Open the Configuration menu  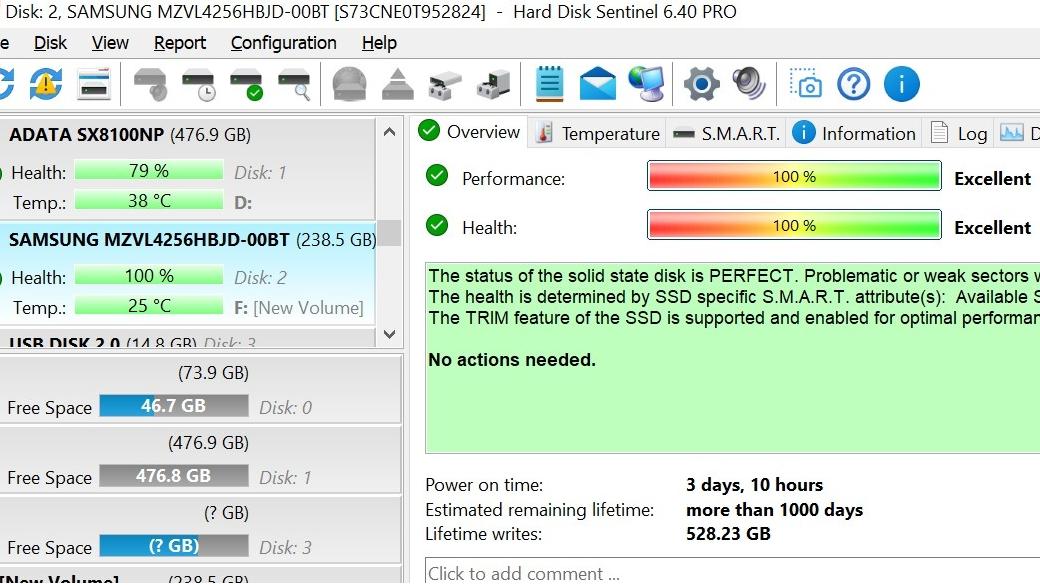point(283,43)
